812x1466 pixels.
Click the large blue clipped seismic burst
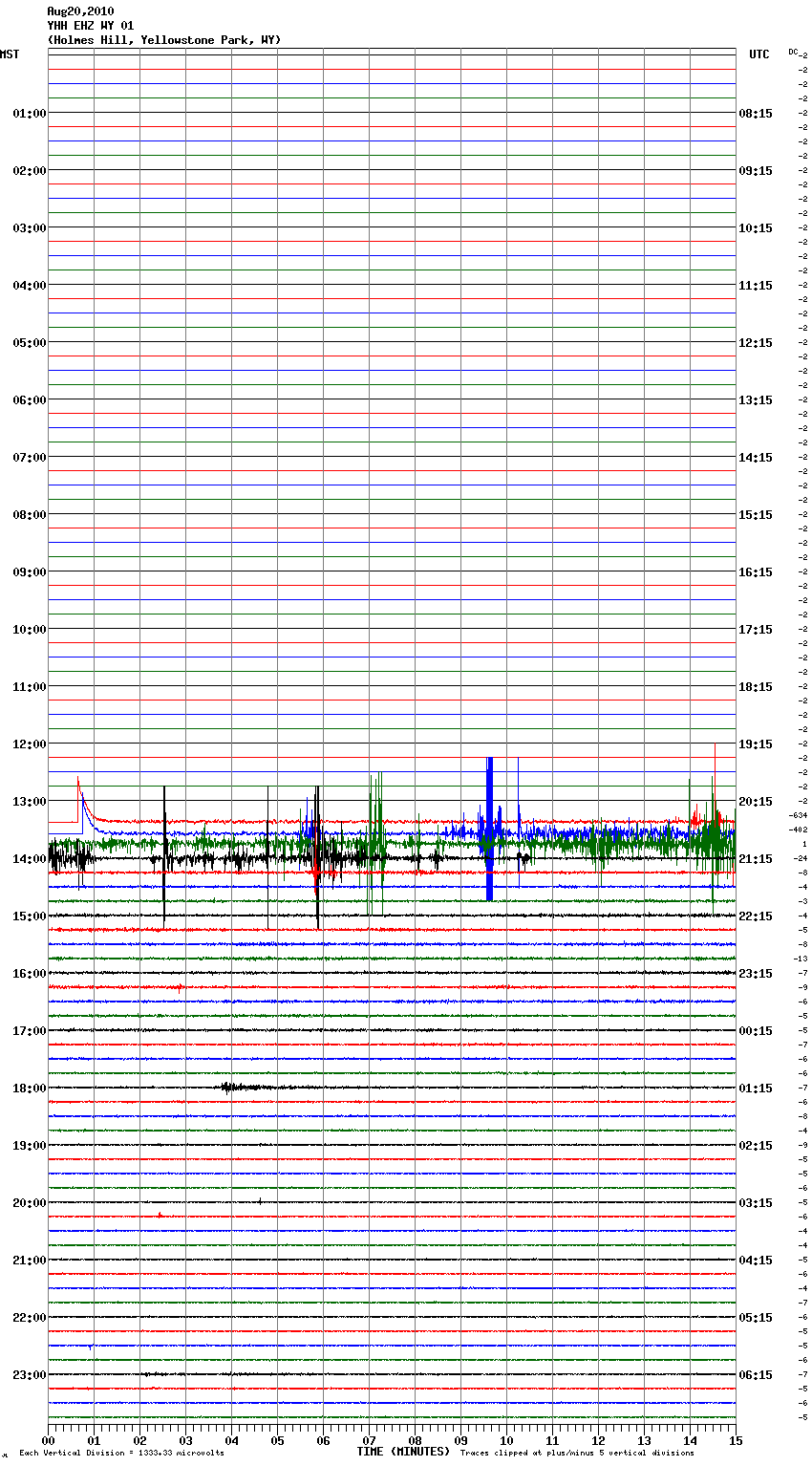click(489, 829)
